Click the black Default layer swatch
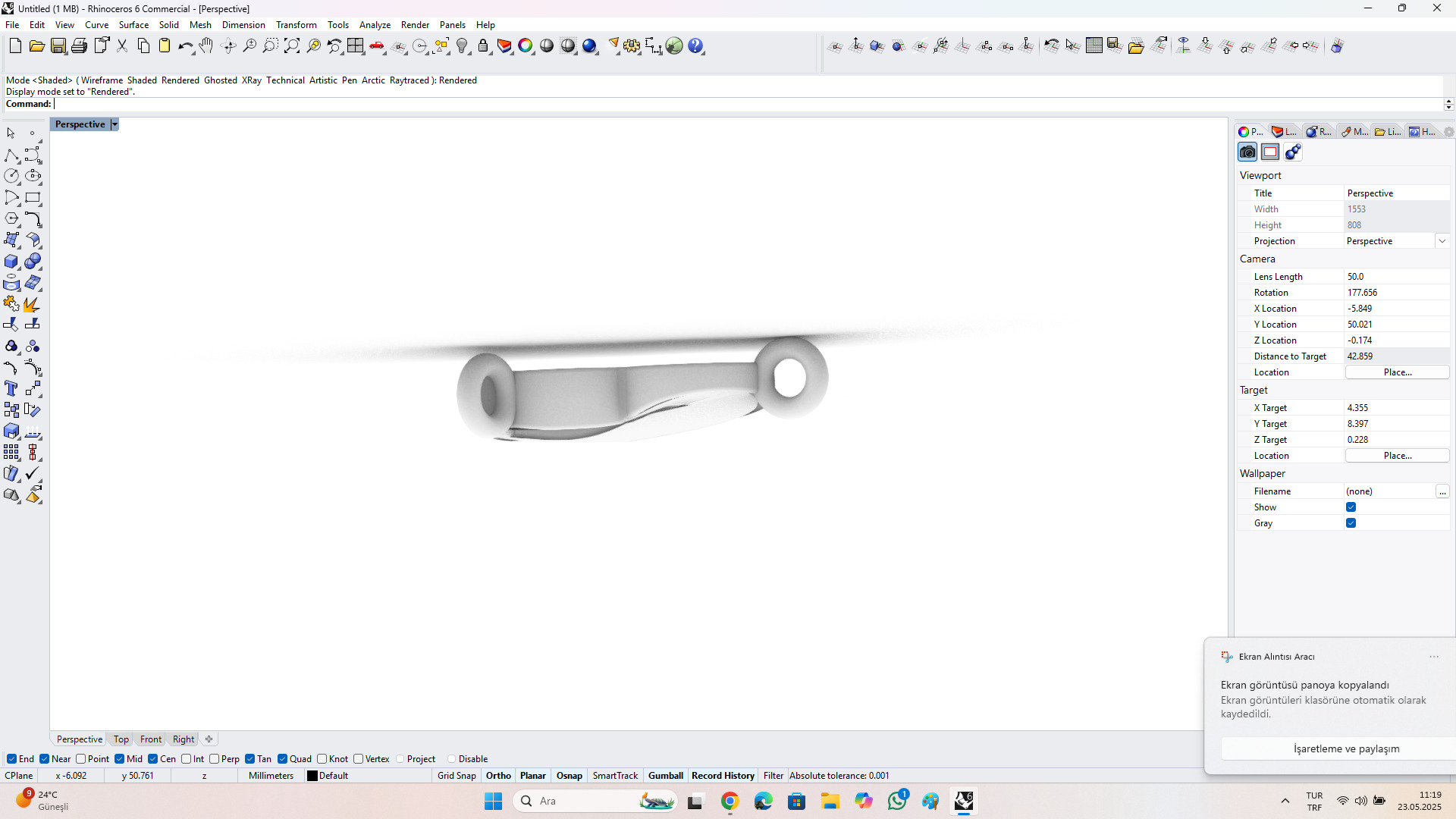The width and height of the screenshot is (1456, 819). [312, 776]
